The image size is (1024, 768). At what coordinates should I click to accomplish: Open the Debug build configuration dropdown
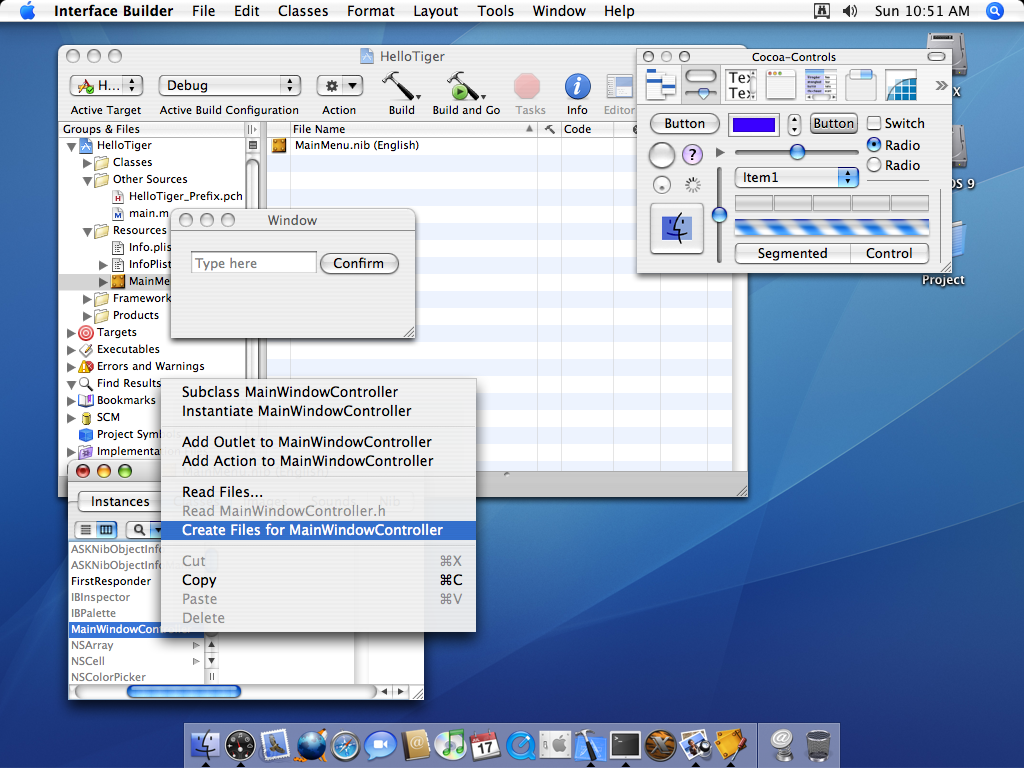229,86
